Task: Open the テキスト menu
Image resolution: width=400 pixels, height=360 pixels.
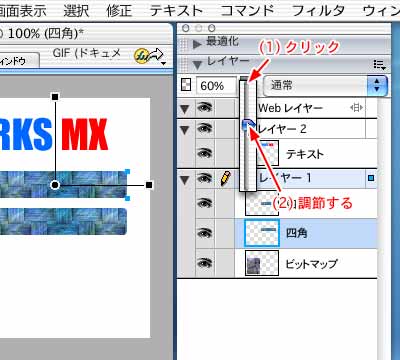Action: pos(176,10)
